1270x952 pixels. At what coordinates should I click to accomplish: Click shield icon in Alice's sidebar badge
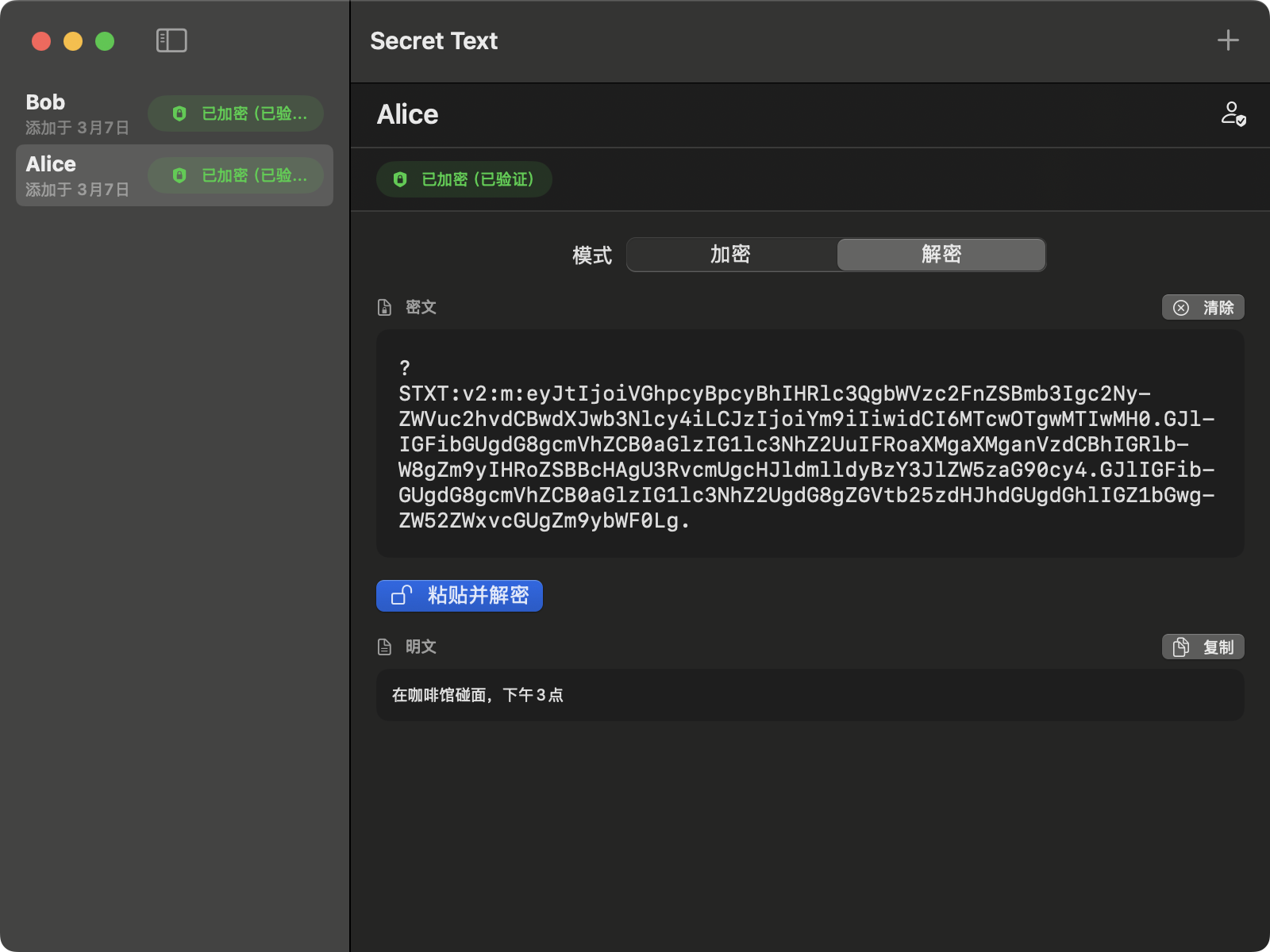(179, 175)
